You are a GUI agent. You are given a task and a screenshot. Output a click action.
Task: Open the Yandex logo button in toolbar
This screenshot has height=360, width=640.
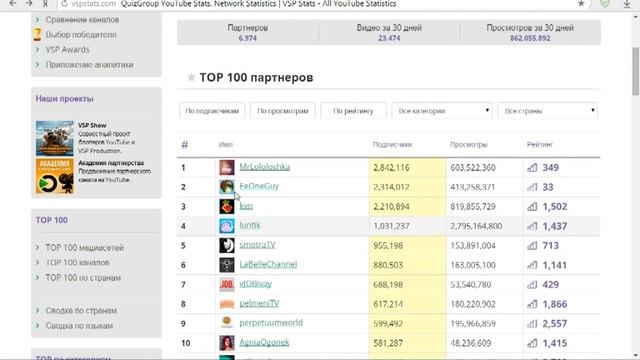tap(45, 4)
